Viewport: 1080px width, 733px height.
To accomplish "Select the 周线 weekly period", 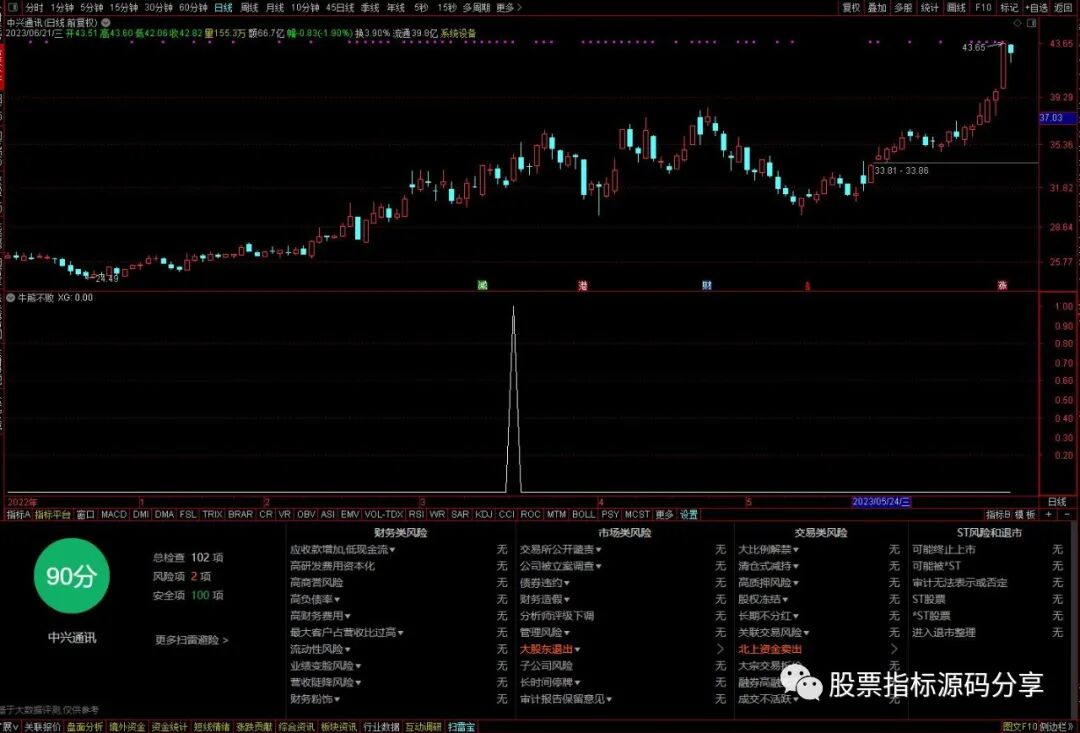I will pyautogui.click(x=249, y=8).
